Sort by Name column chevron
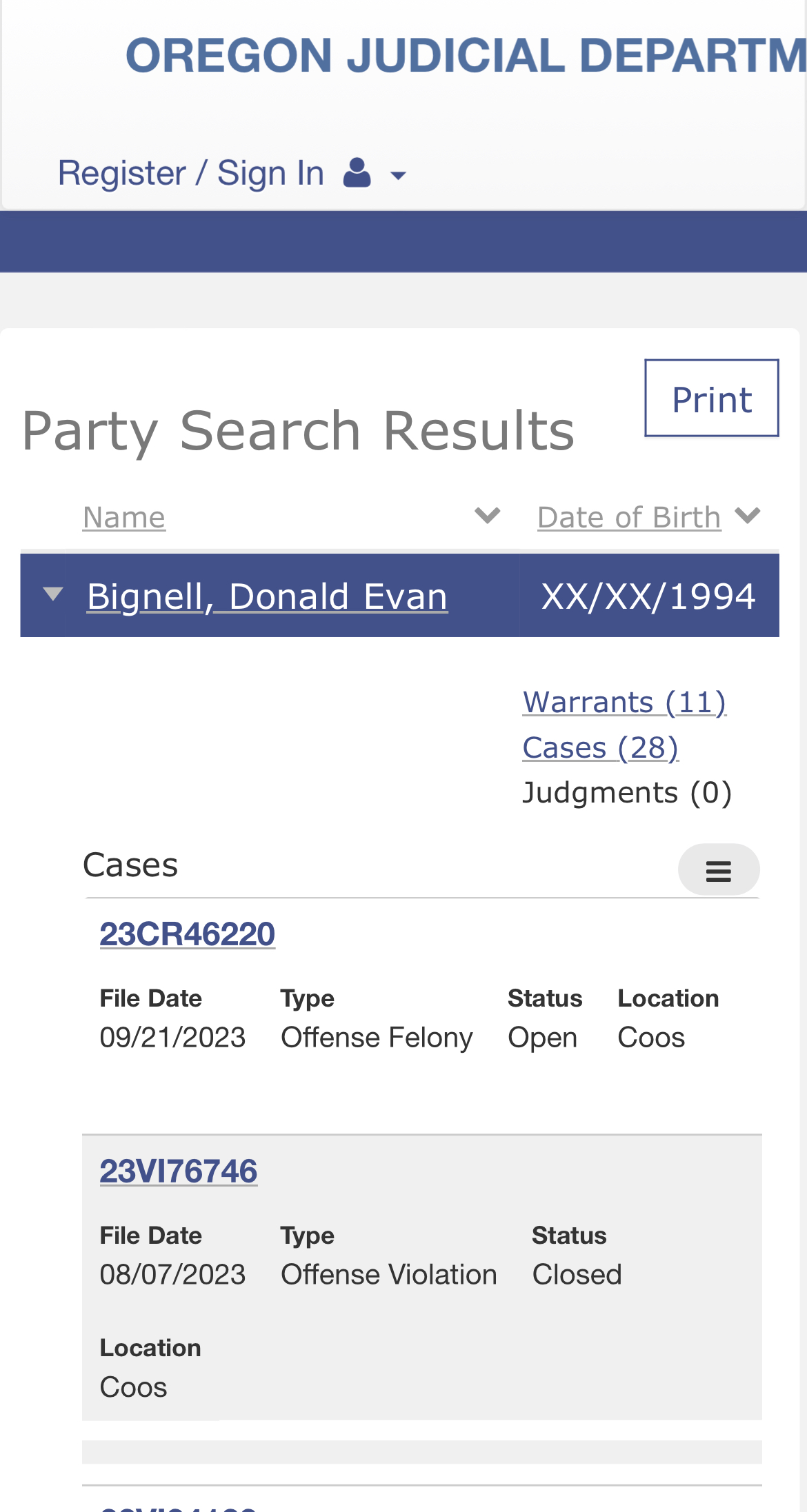Image resolution: width=807 pixels, height=1512 pixels. tap(487, 516)
